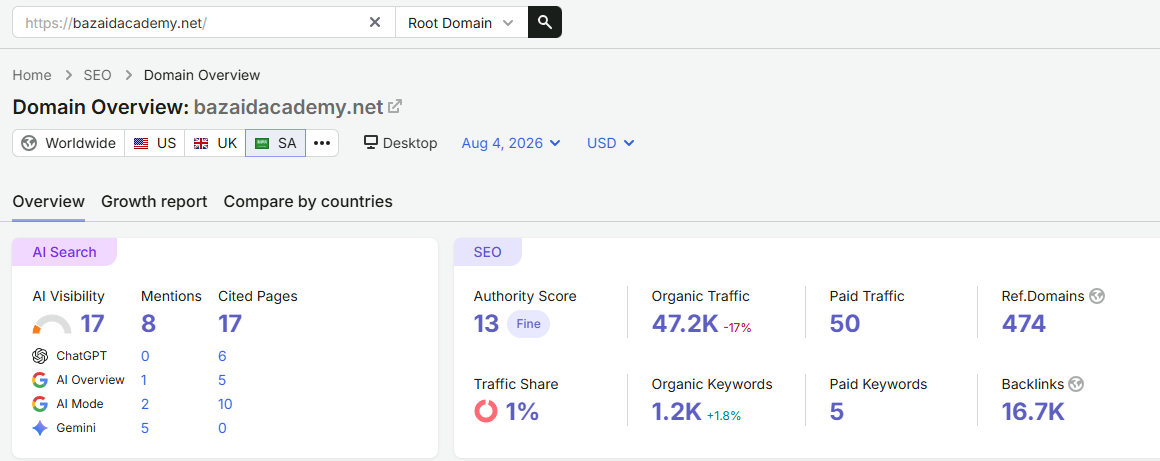
Task: Open external link icon beside bazaidacademy.net
Action: click(395, 106)
